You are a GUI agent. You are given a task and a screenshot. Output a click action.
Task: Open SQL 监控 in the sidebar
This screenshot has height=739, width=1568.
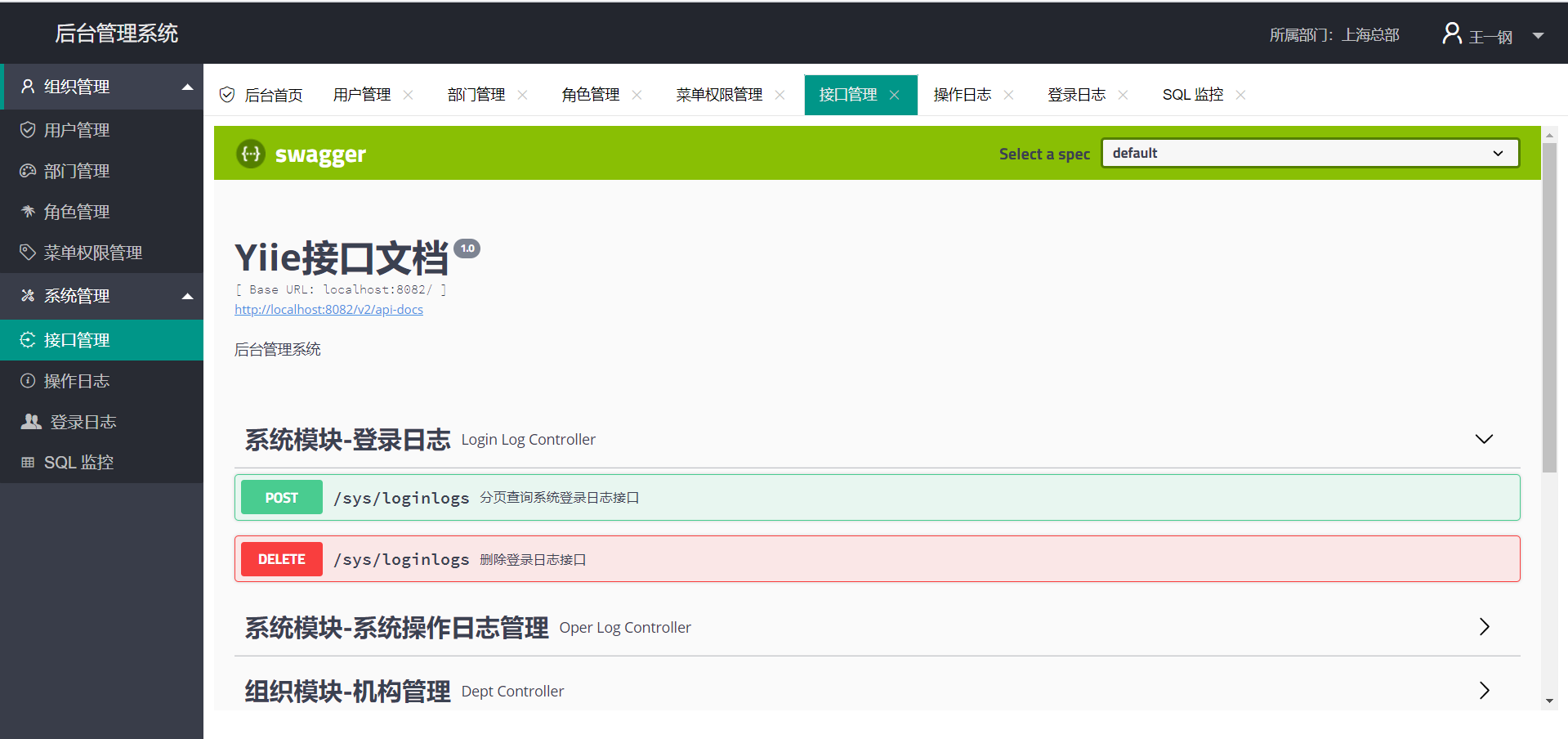click(x=101, y=463)
